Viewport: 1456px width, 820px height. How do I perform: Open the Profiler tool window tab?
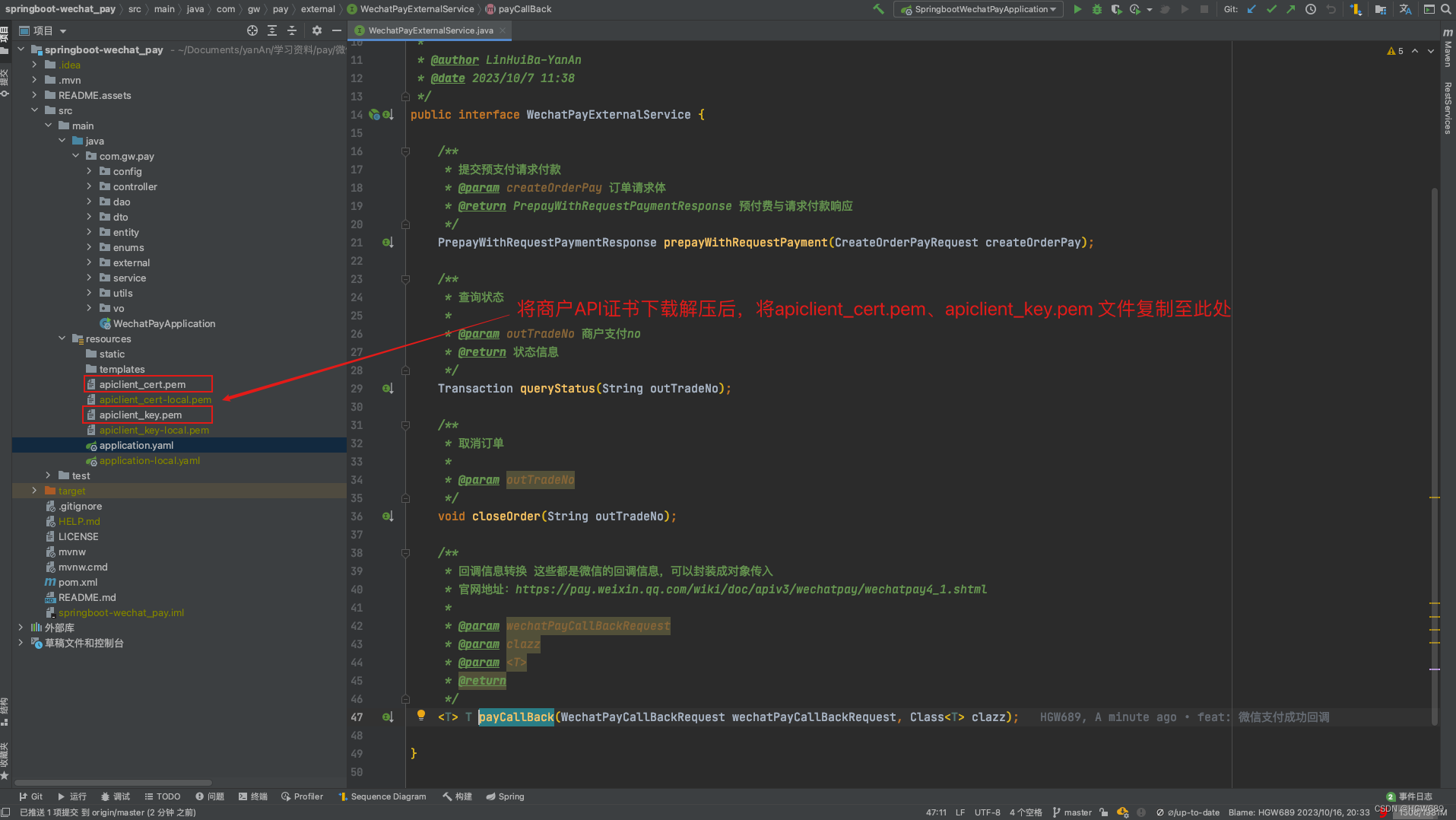(x=303, y=796)
